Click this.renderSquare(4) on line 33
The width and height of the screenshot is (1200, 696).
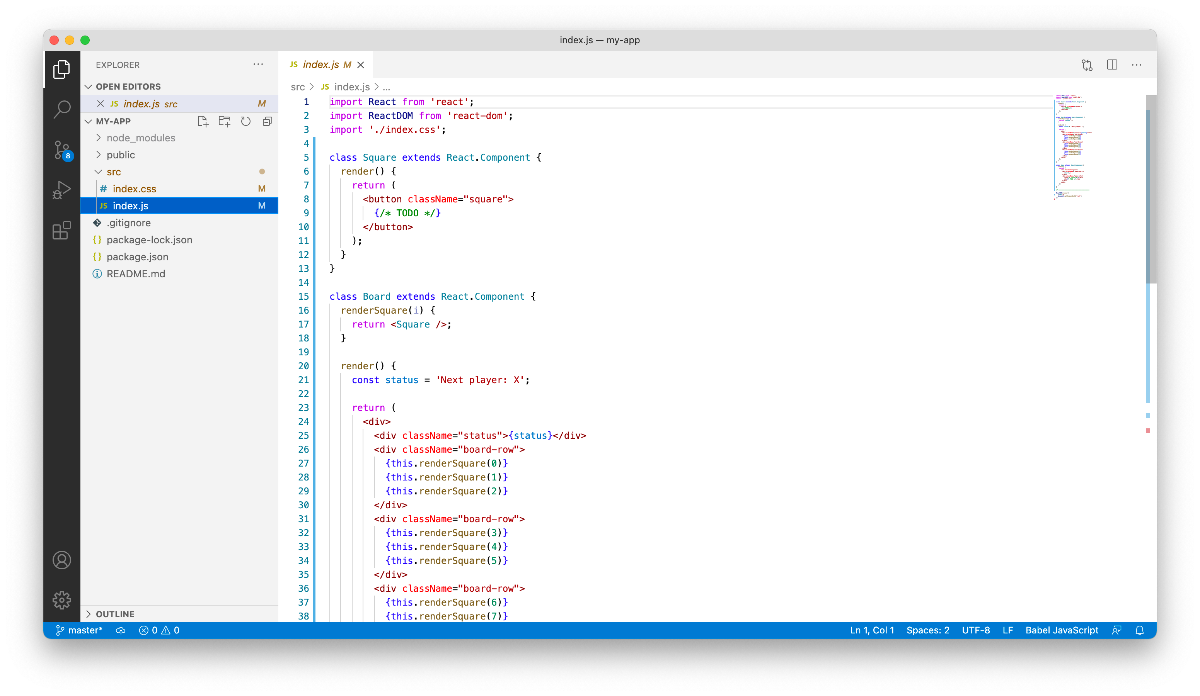(x=447, y=547)
